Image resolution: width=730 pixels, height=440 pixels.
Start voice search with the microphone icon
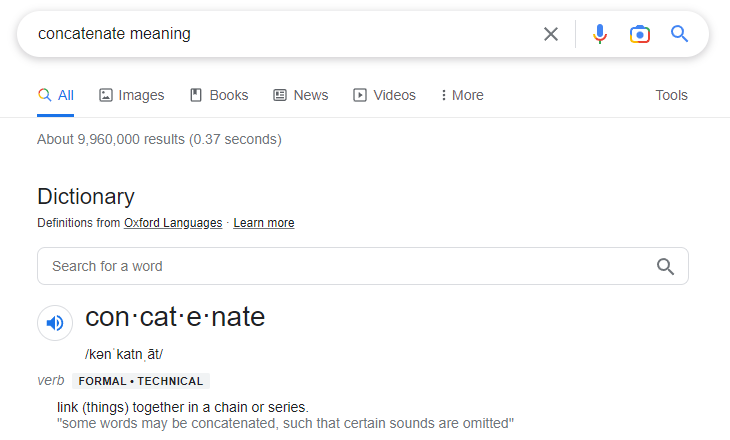click(600, 34)
